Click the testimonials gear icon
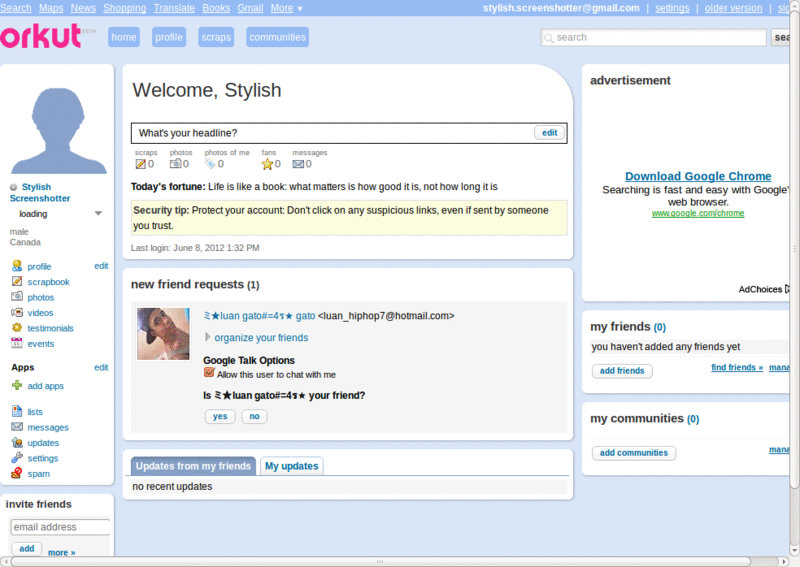The image size is (800, 567). [17, 328]
